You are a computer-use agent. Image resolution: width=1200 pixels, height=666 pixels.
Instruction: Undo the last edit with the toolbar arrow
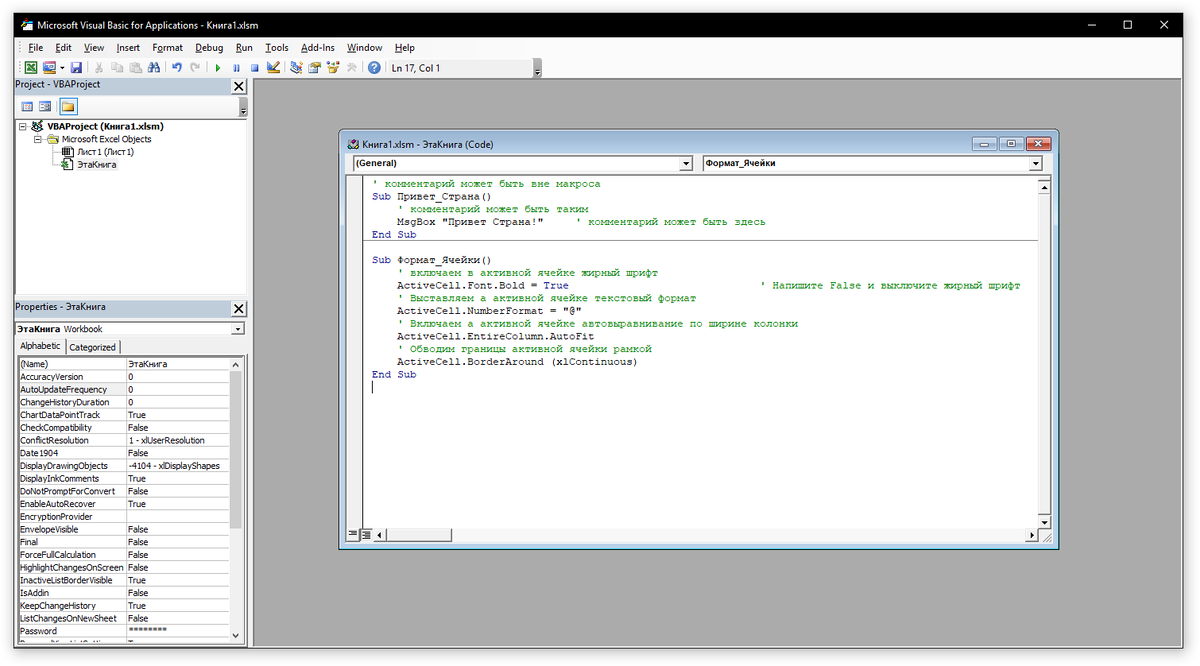tap(177, 68)
